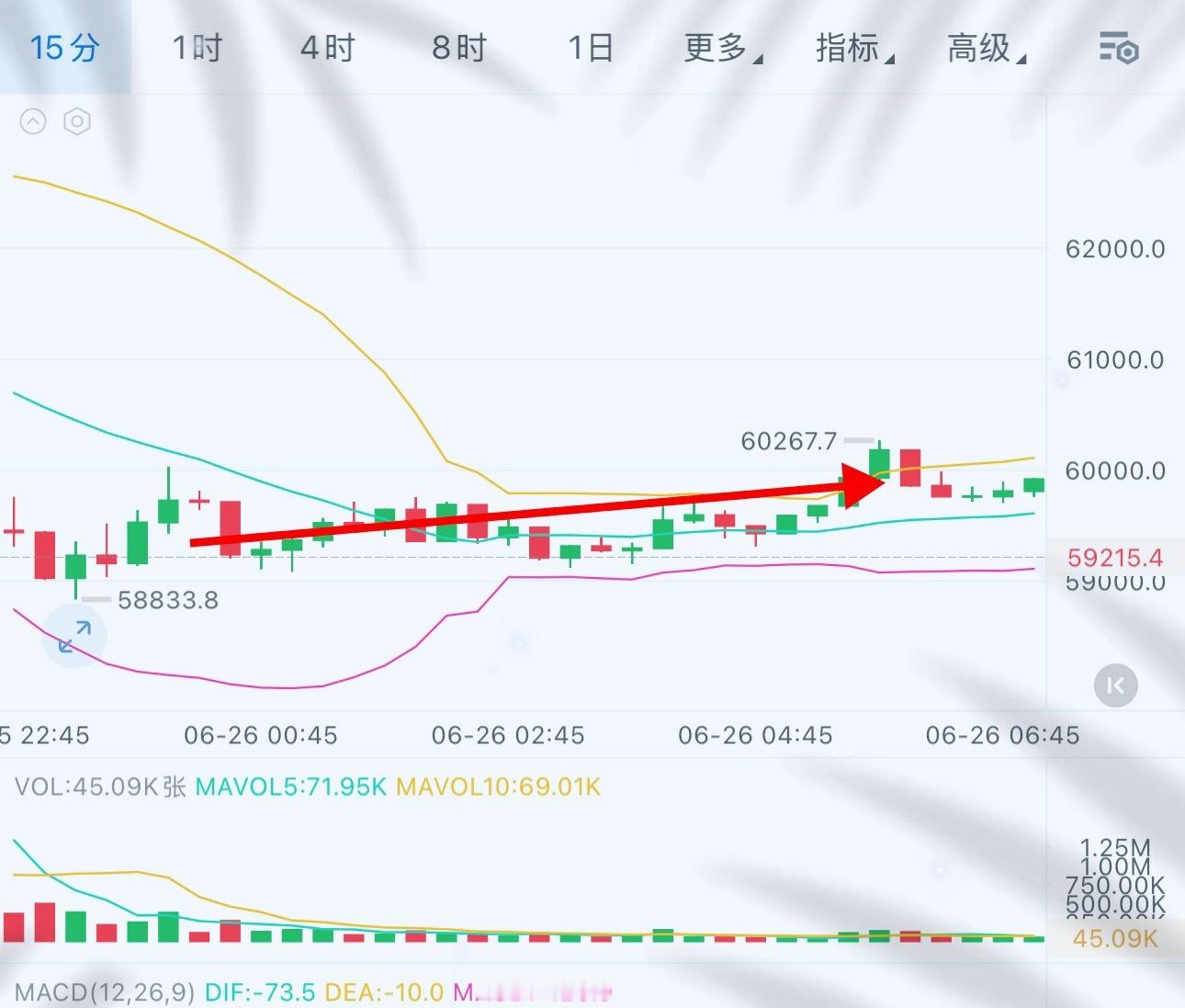The width and height of the screenshot is (1185, 1008).
Task: Click the DEA:-10.0 value
Action: (x=384, y=992)
